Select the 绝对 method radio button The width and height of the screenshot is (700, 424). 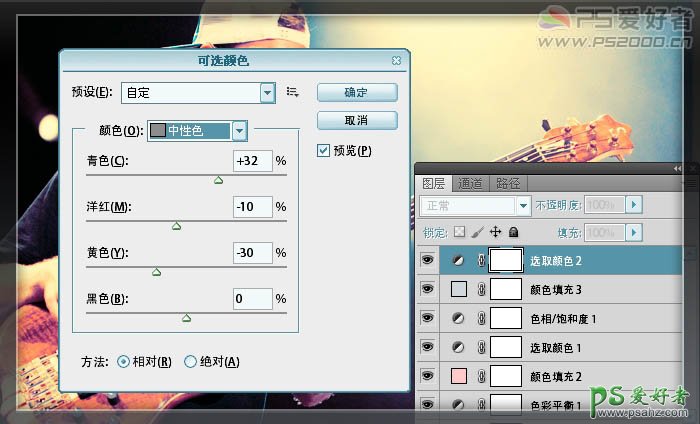coord(191,362)
